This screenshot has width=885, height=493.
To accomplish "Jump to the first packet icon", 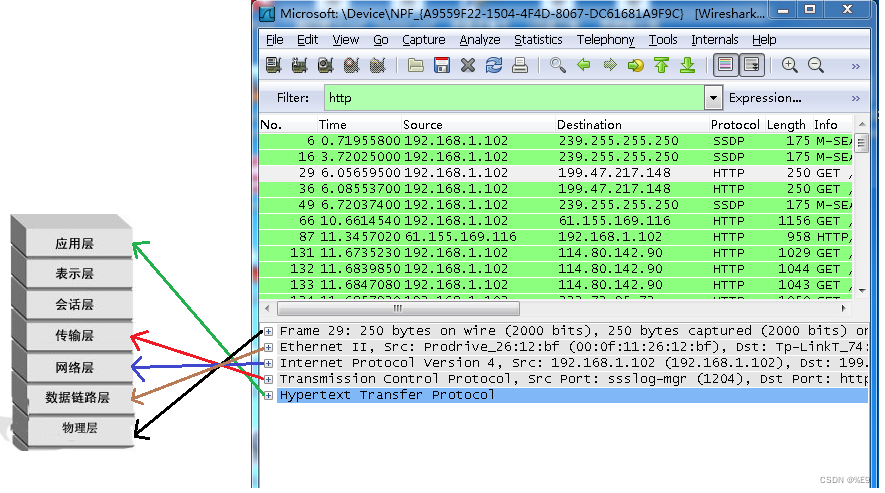I will 661,66.
